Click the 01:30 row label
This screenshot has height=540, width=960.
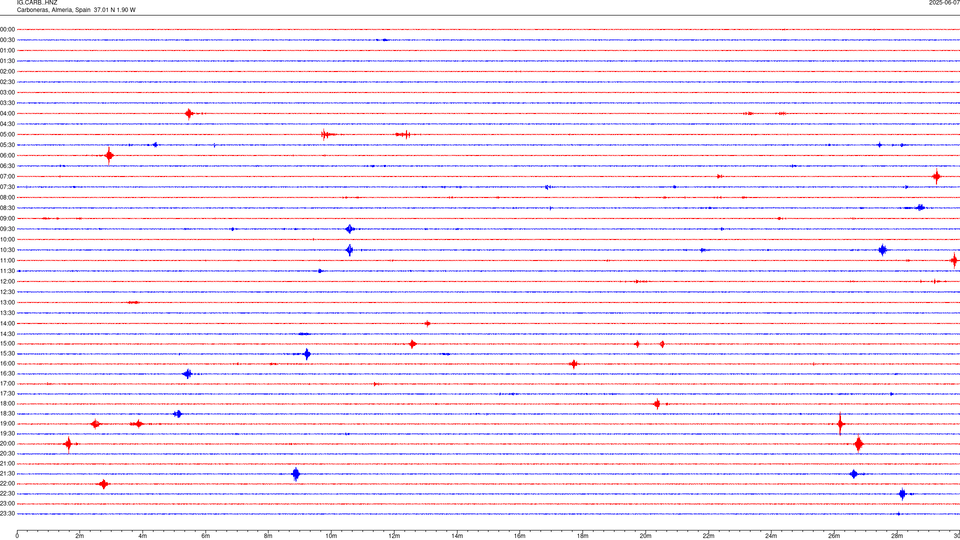7,61
